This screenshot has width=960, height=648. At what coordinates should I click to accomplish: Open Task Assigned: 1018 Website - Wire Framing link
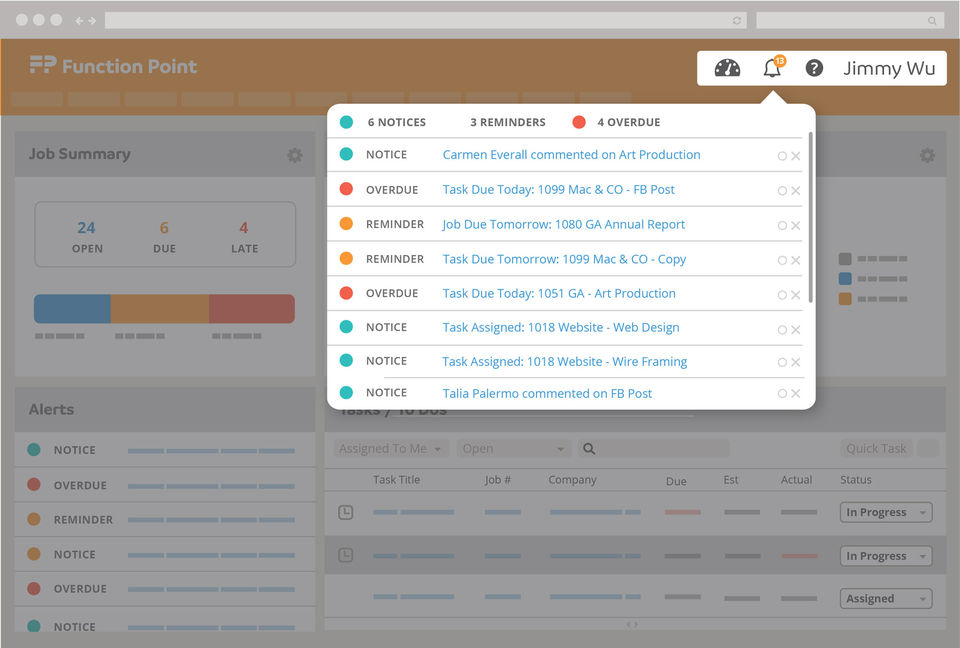(x=564, y=362)
